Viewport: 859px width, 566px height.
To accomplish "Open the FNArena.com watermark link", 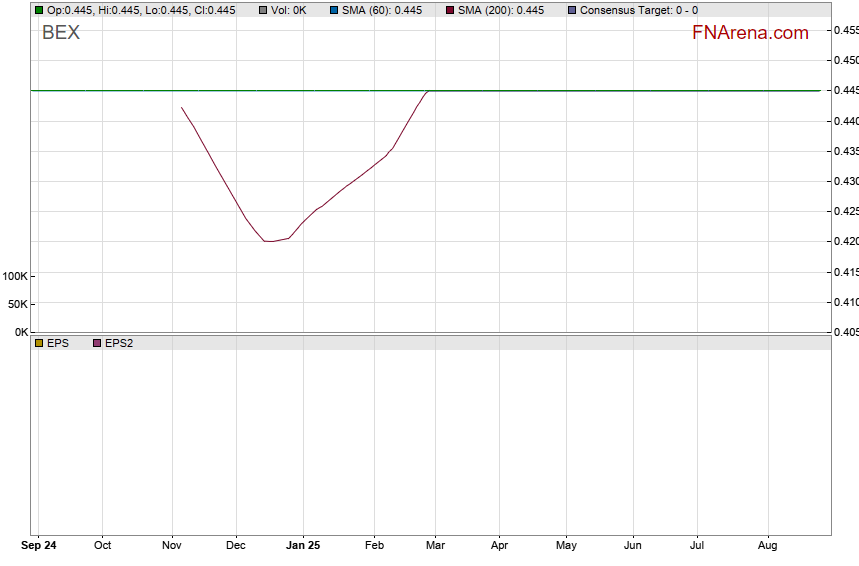I will coord(750,33).
